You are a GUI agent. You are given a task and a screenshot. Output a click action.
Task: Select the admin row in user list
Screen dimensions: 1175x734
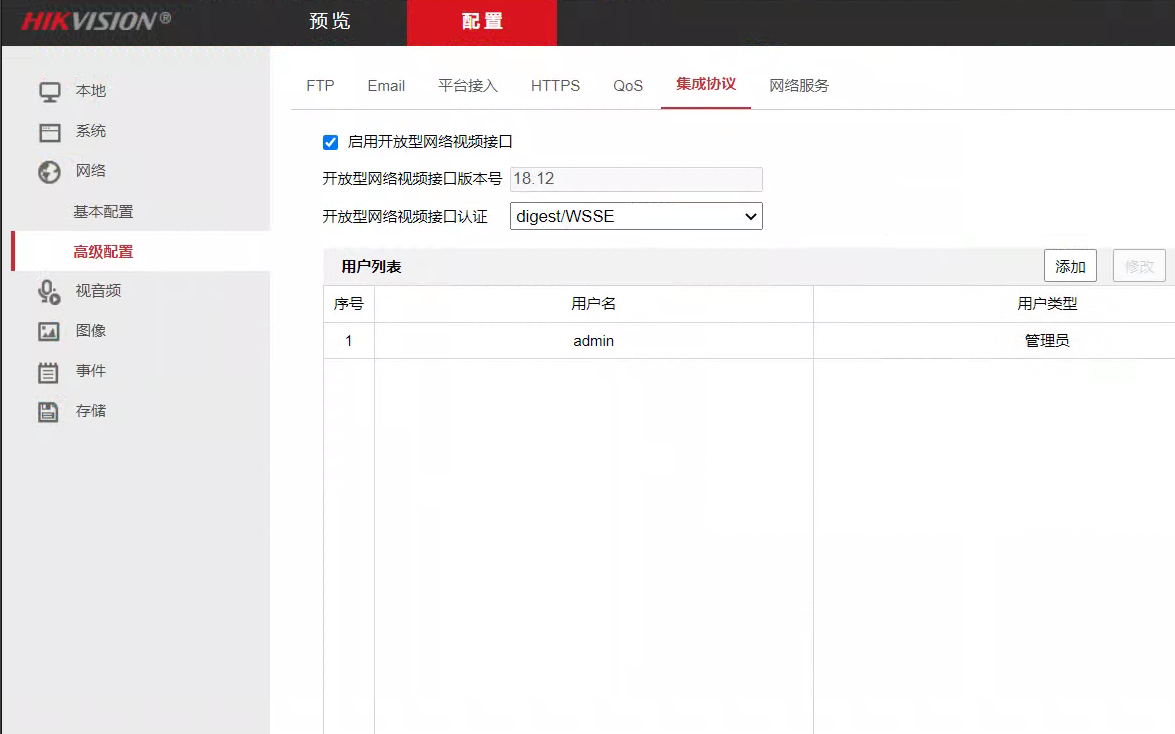pos(593,341)
